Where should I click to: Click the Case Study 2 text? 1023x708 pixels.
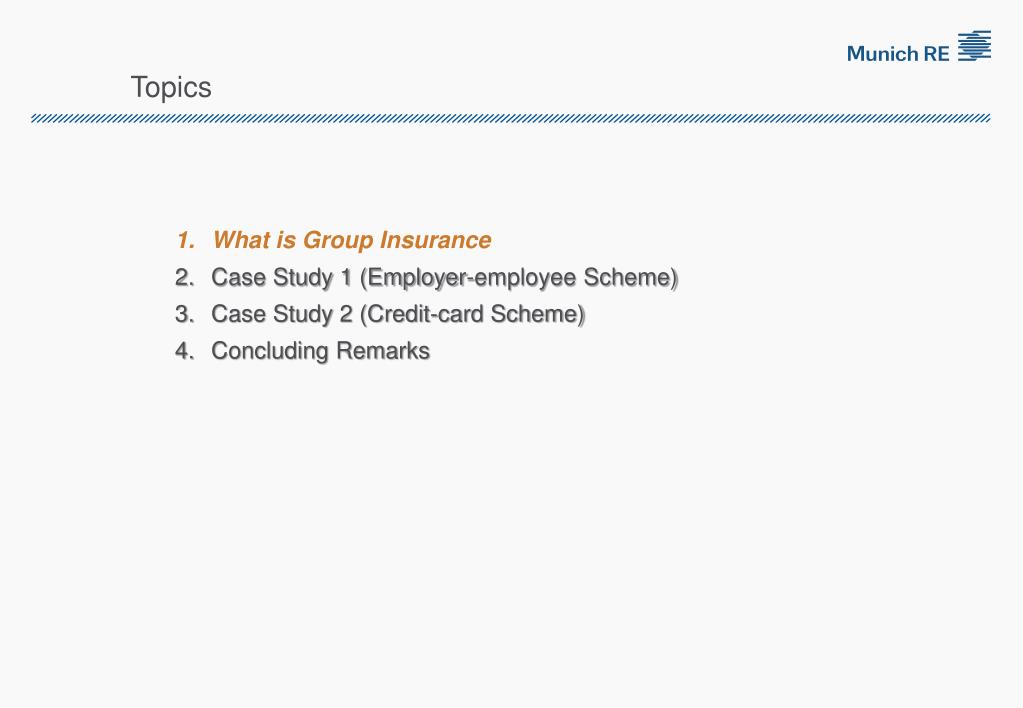[x=282, y=315]
